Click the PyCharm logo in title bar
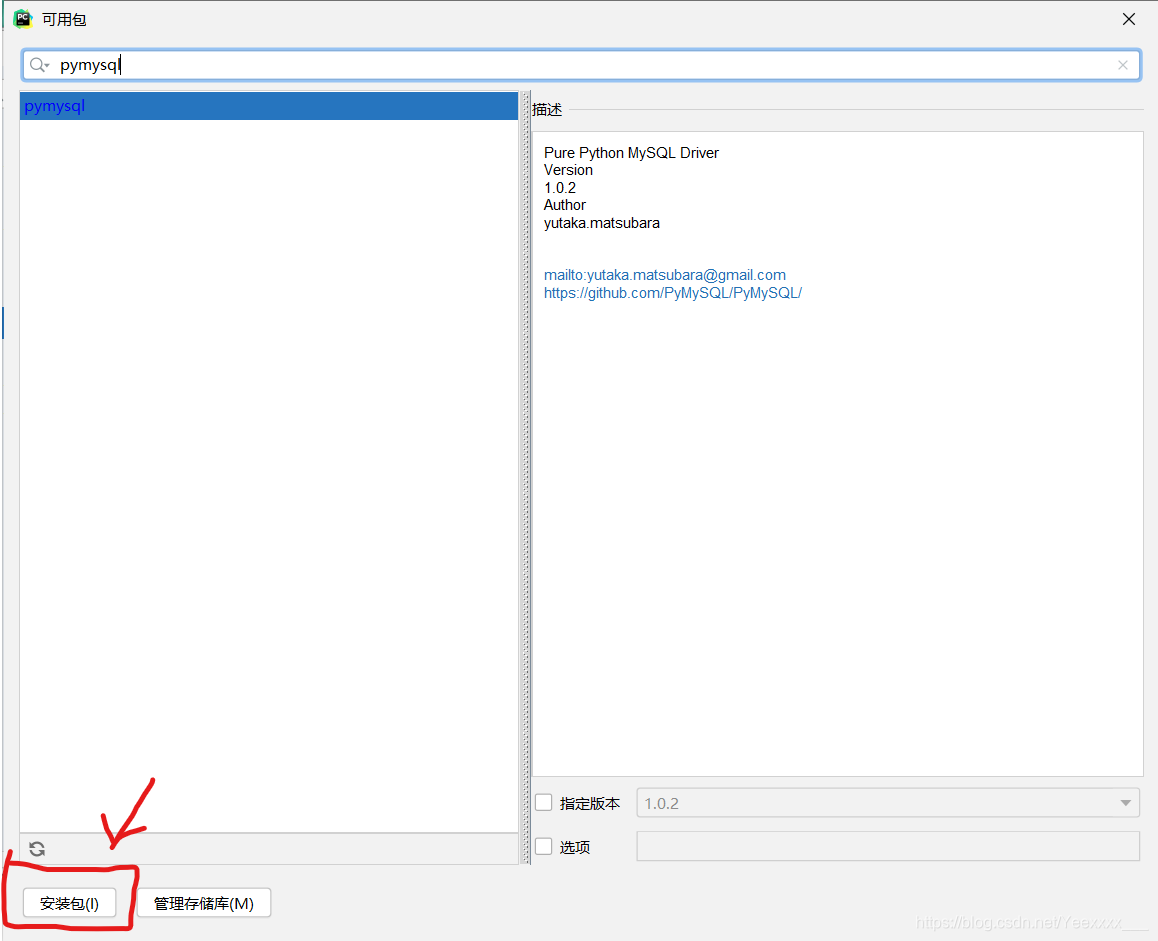The width and height of the screenshot is (1158, 941). pos(23,18)
